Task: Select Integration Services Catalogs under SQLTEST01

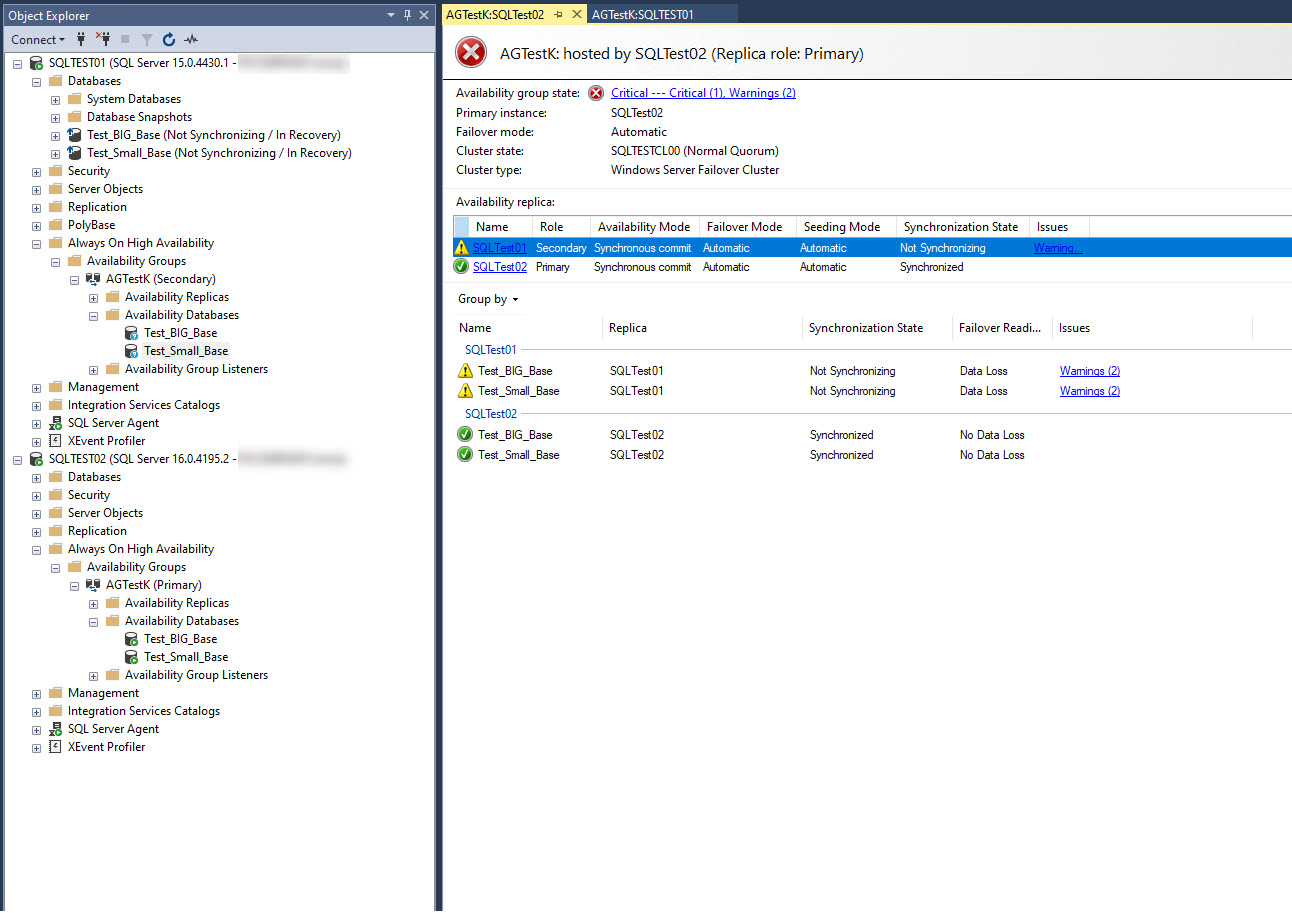Action: pos(143,405)
